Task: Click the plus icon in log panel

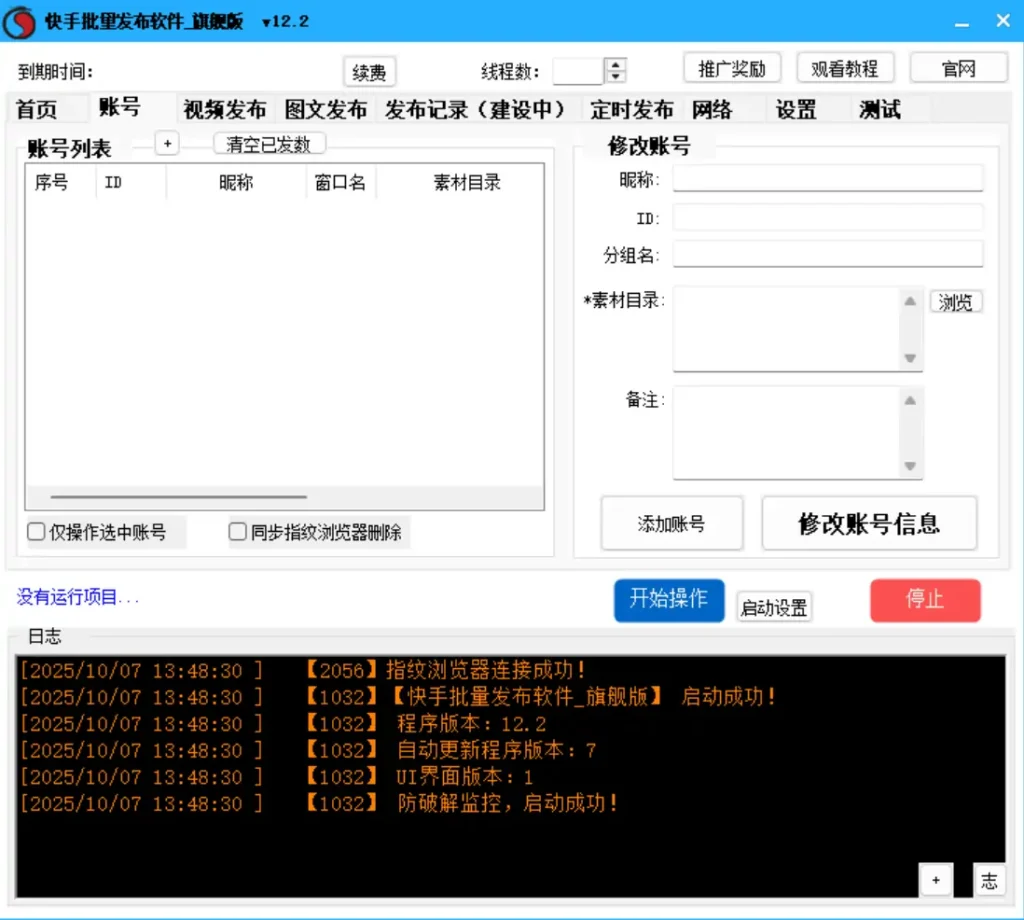Action: tap(936, 879)
